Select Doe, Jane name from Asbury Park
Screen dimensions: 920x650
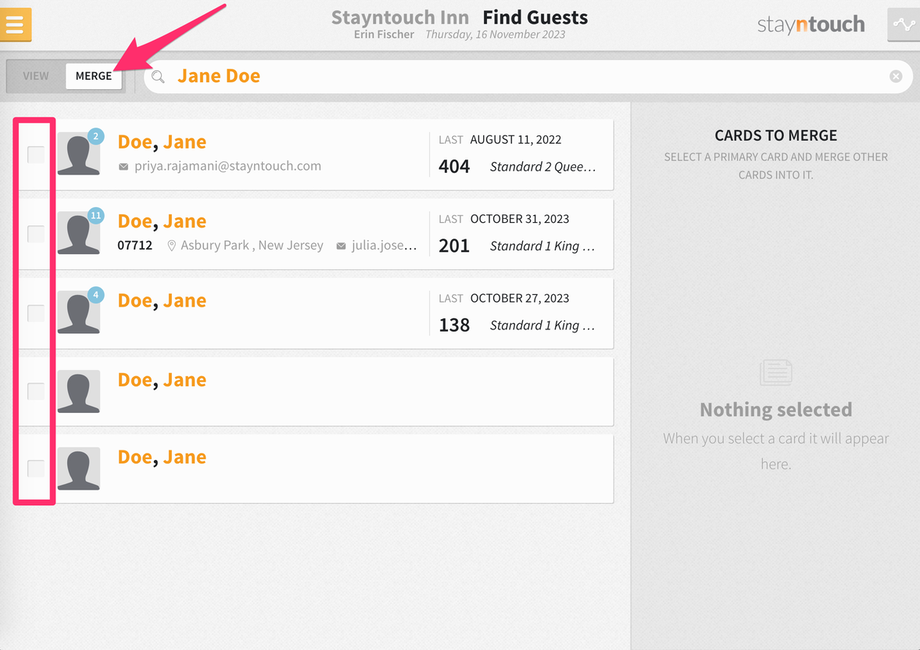[x=162, y=221]
